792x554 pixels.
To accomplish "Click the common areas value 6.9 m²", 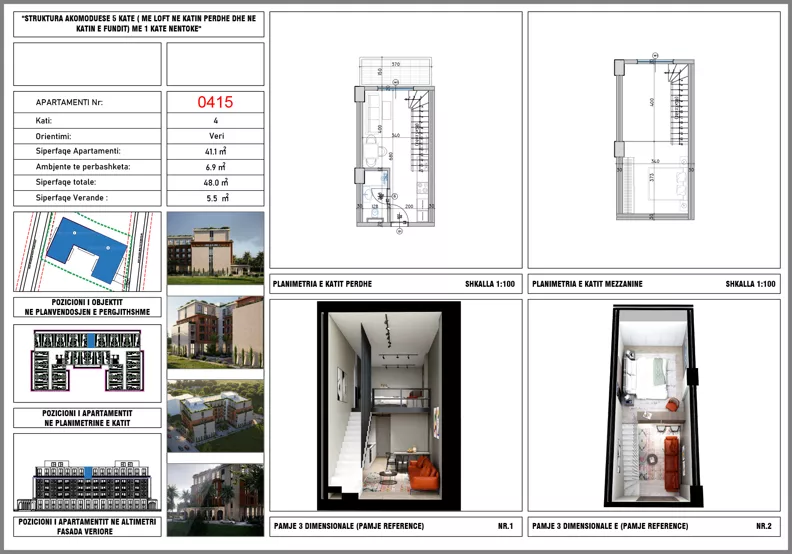I will [216, 167].
